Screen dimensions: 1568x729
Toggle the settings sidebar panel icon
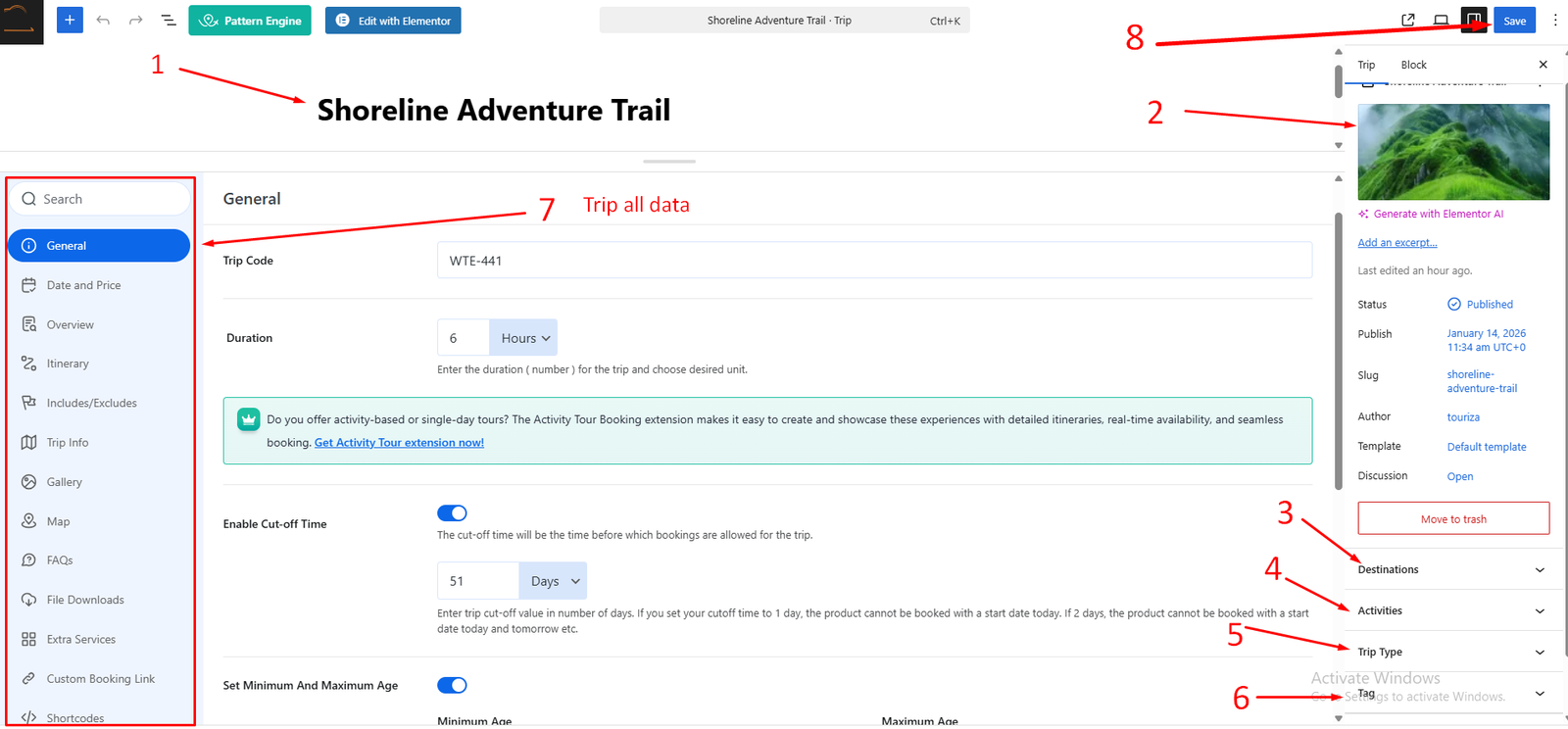click(x=1474, y=21)
